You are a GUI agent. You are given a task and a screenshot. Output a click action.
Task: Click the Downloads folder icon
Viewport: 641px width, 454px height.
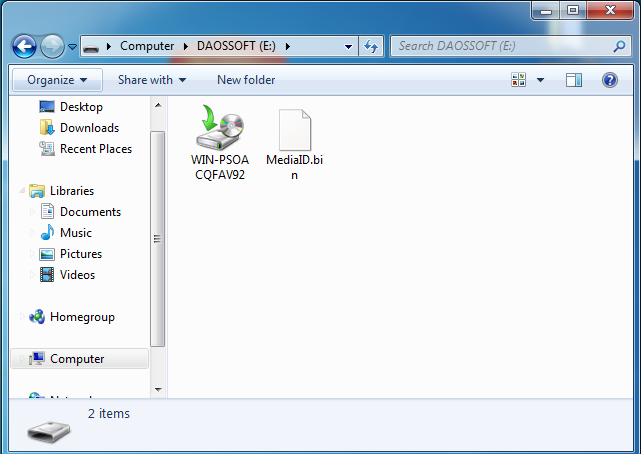point(47,127)
